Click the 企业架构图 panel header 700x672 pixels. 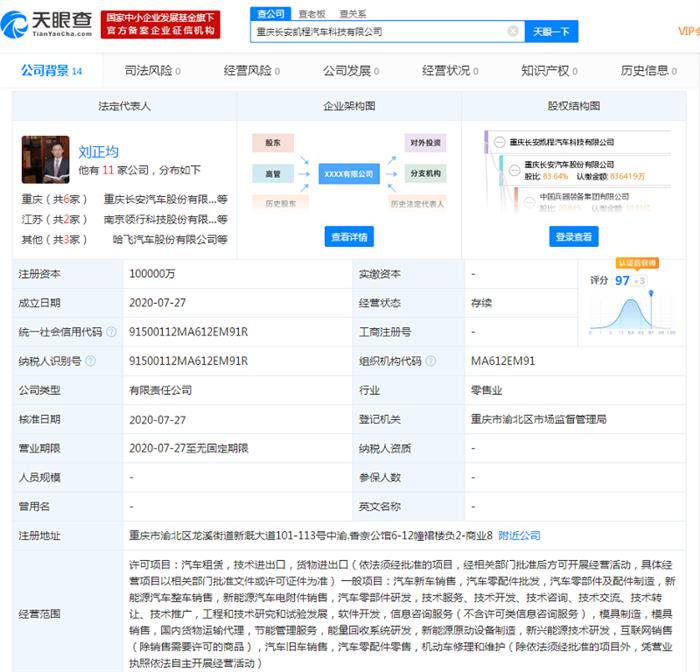click(x=349, y=106)
